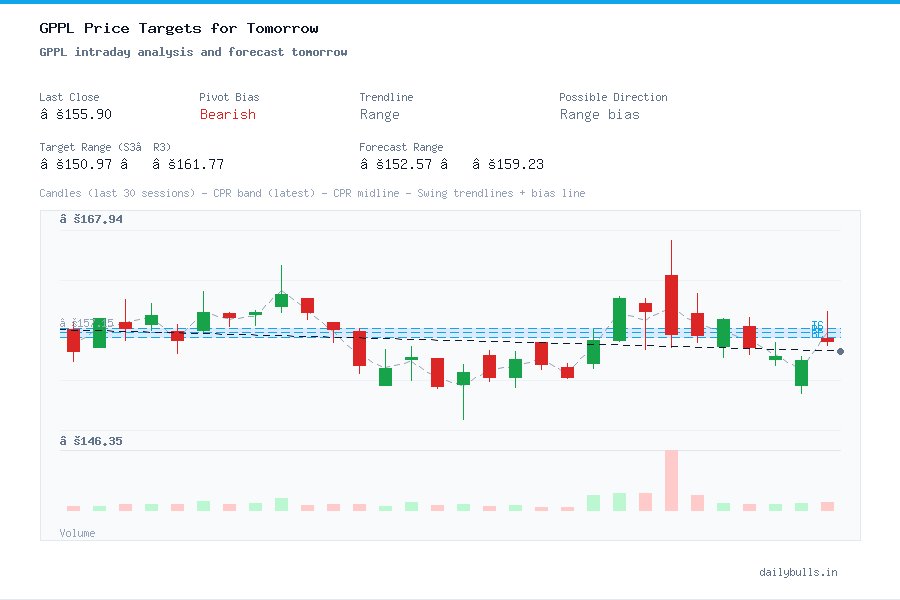Click the Bearish pivot bias value
Image resolution: width=900 pixels, height=600 pixels.
tap(227, 114)
